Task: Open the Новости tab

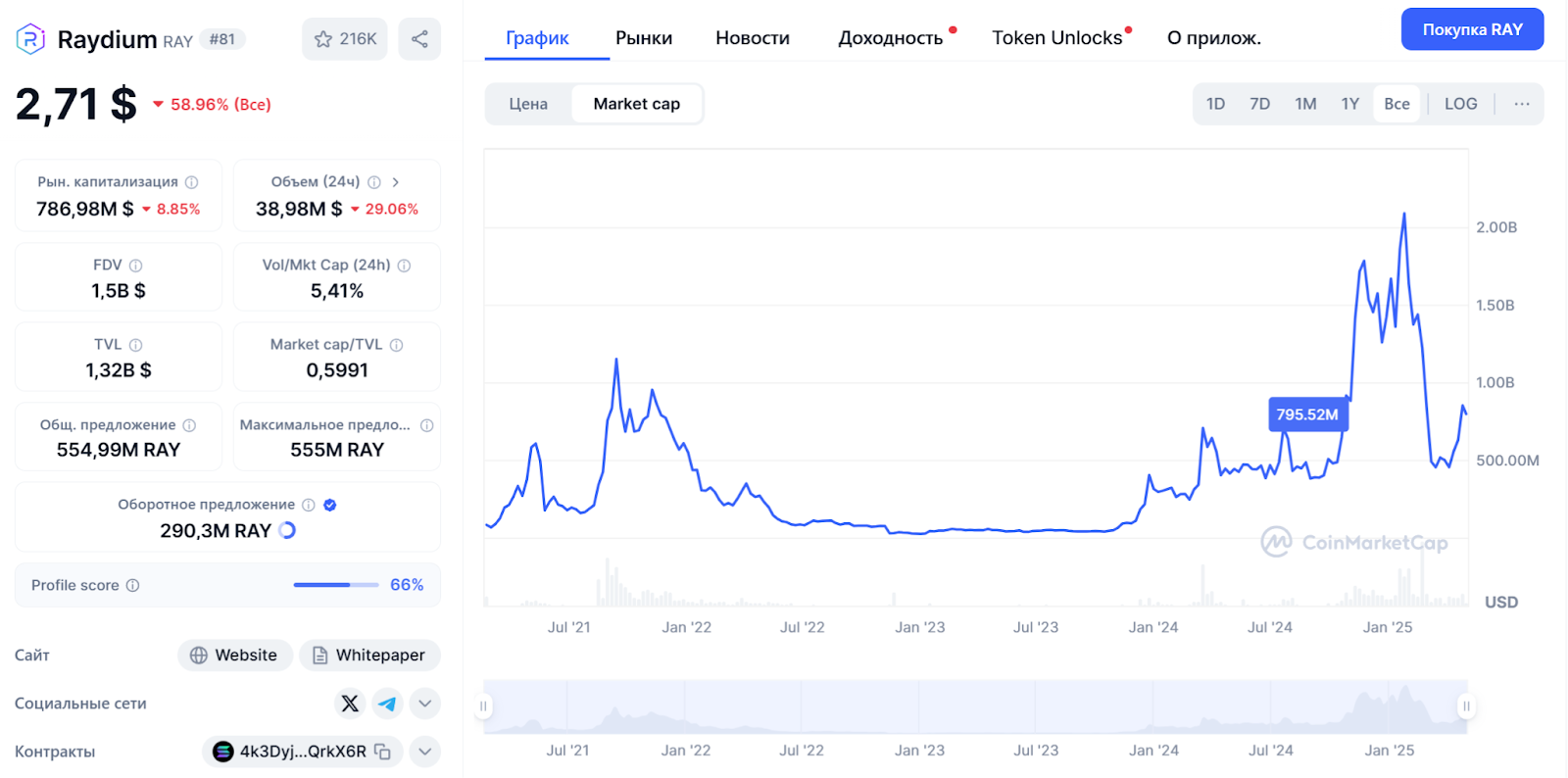Action: click(x=753, y=38)
